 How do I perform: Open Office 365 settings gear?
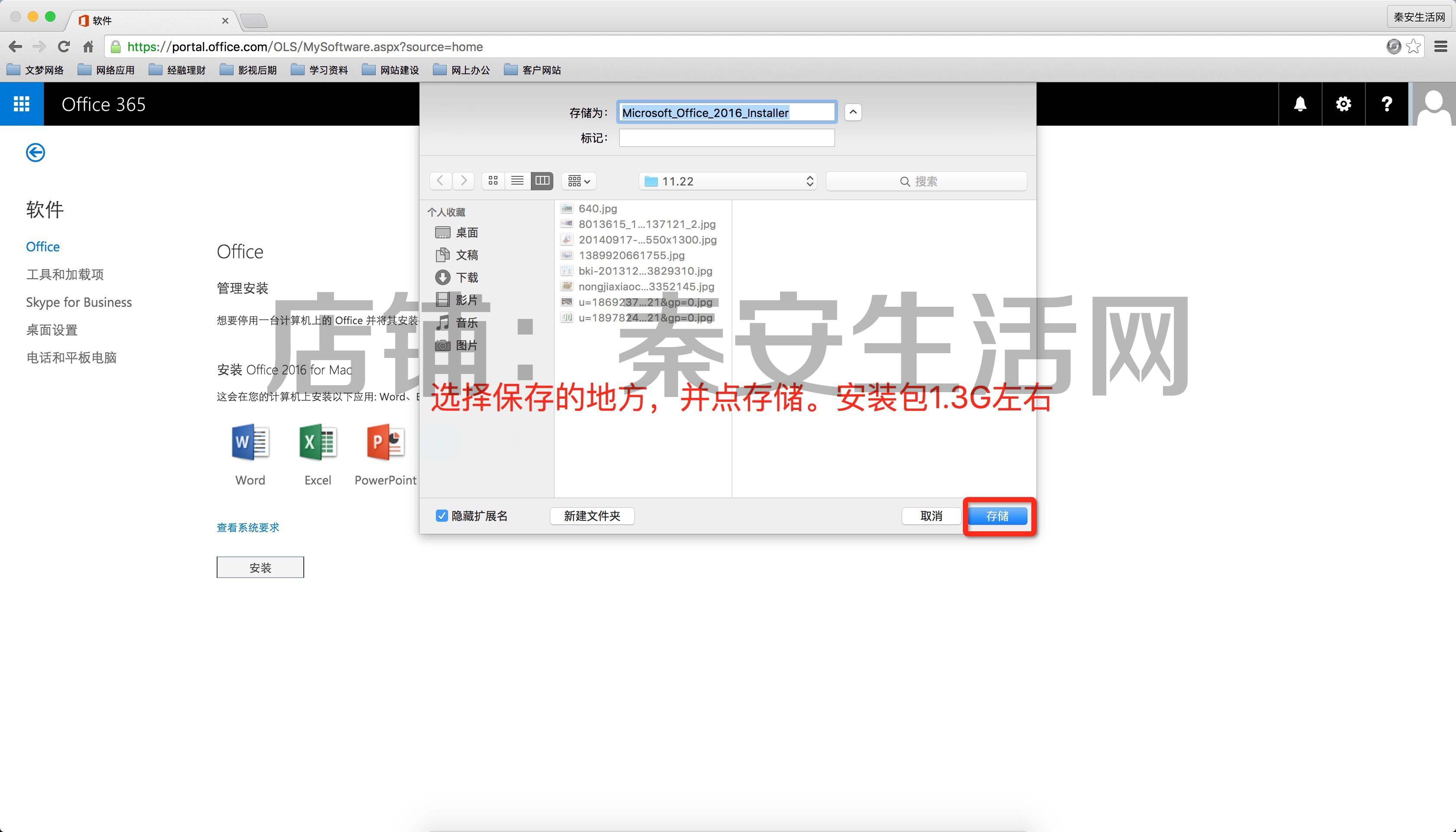click(x=1343, y=104)
